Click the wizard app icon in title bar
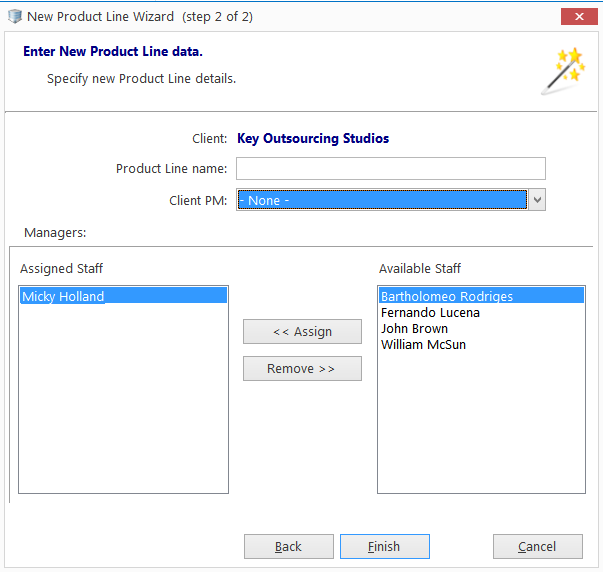603x572 pixels. [15, 17]
